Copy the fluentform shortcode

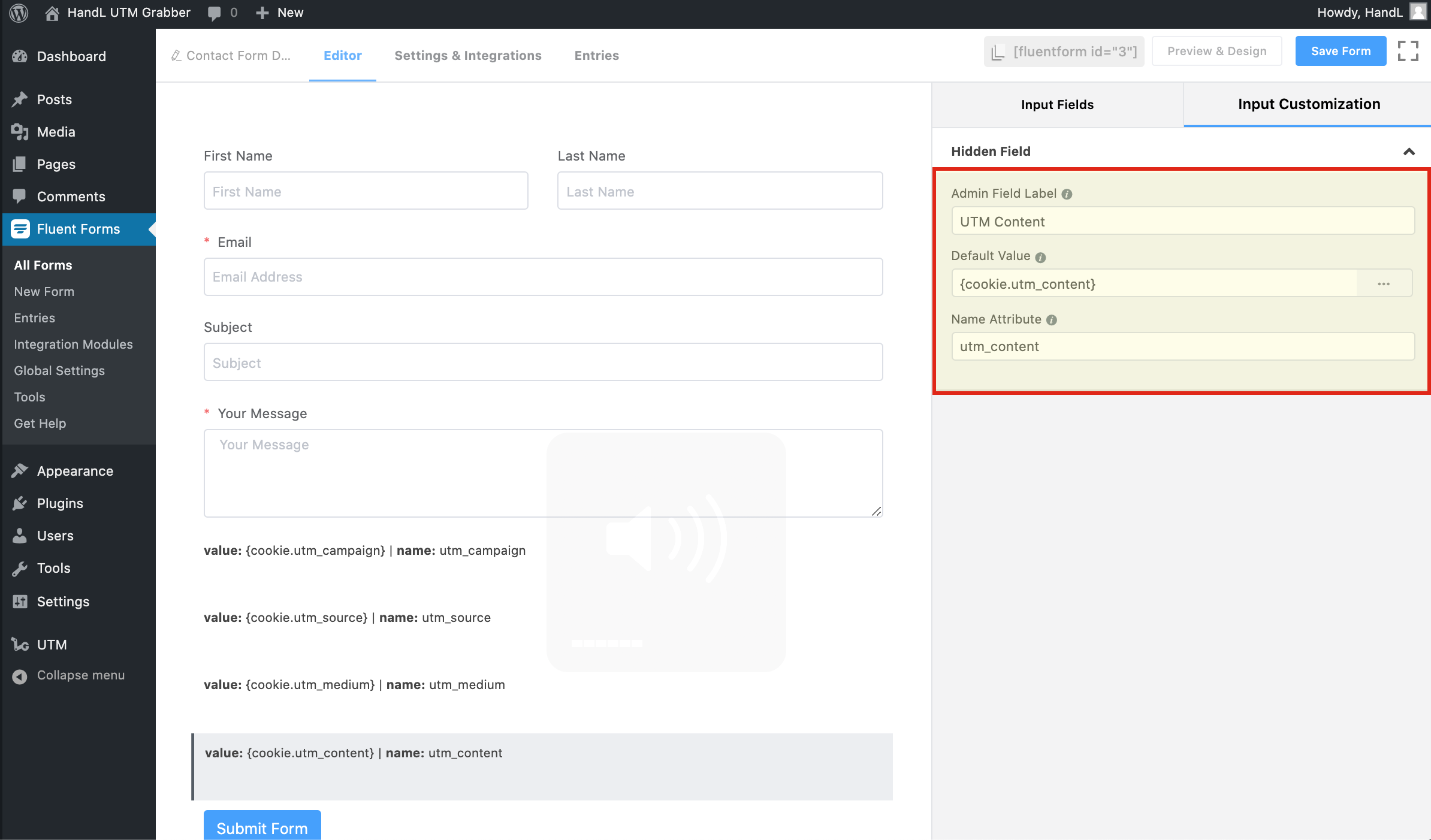point(1064,52)
